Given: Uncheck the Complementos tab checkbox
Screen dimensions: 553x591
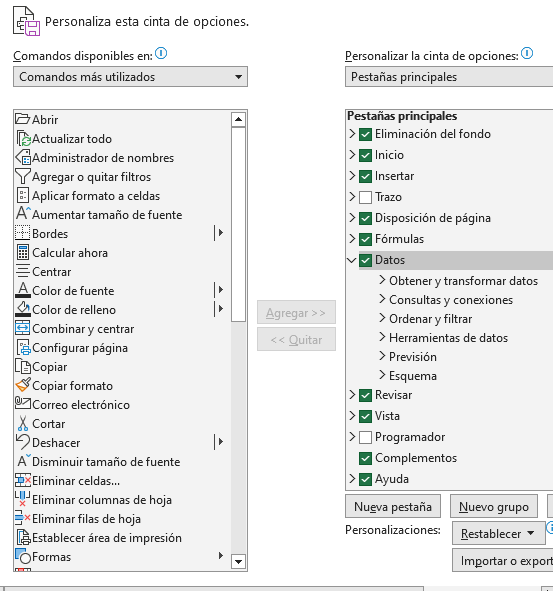Looking at the screenshot, I should point(365,458).
